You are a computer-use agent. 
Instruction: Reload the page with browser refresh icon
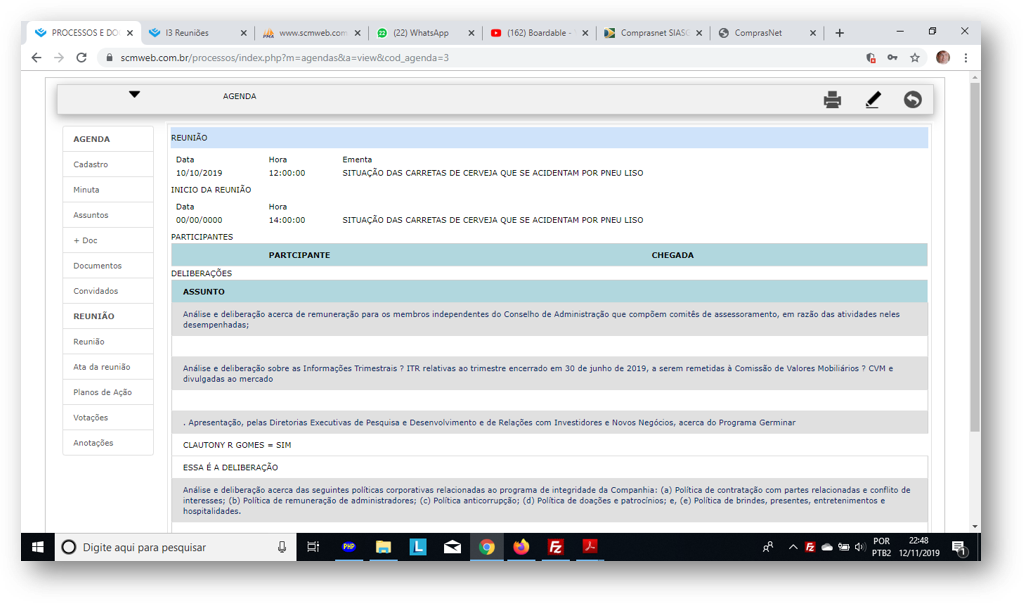pyautogui.click(x=81, y=58)
